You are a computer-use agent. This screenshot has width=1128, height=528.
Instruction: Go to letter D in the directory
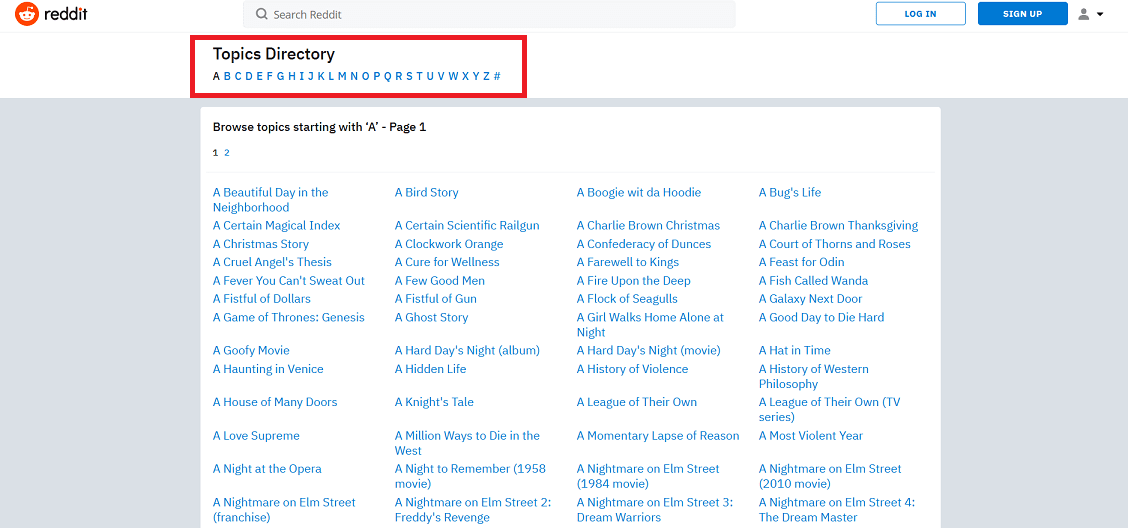click(249, 76)
